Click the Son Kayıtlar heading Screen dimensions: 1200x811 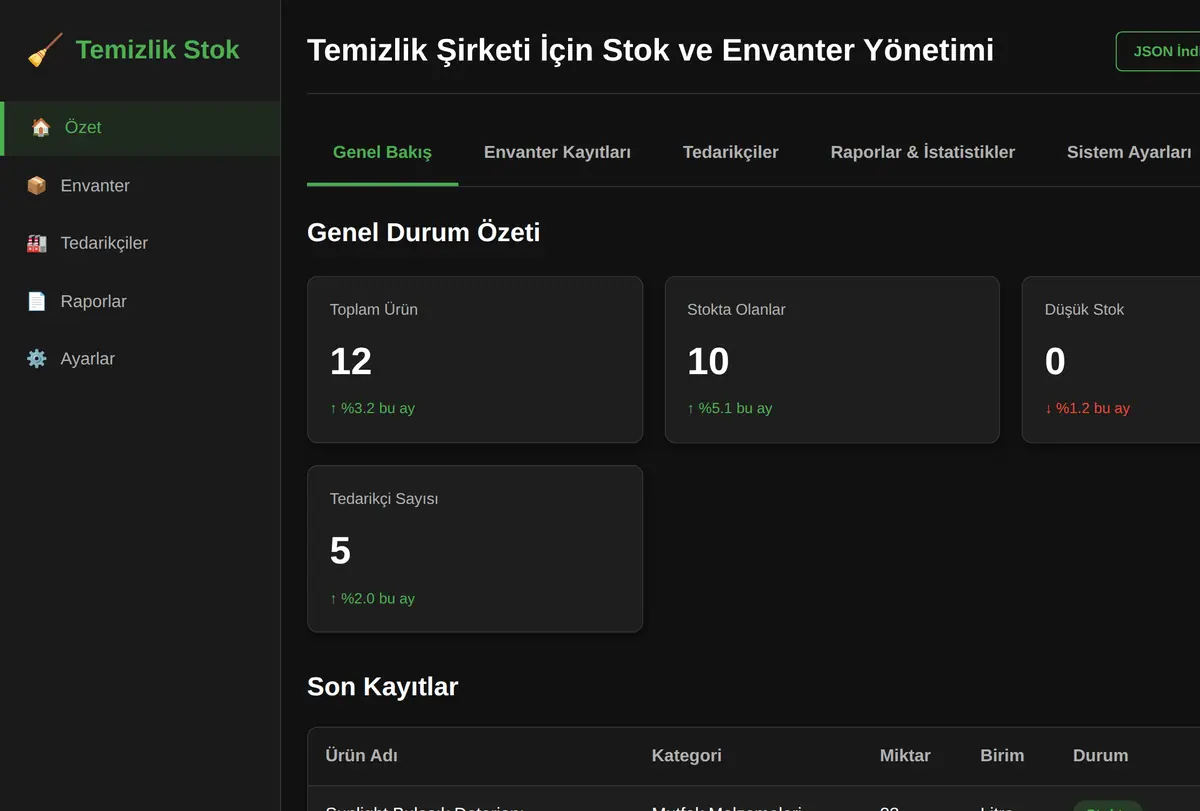click(382, 686)
